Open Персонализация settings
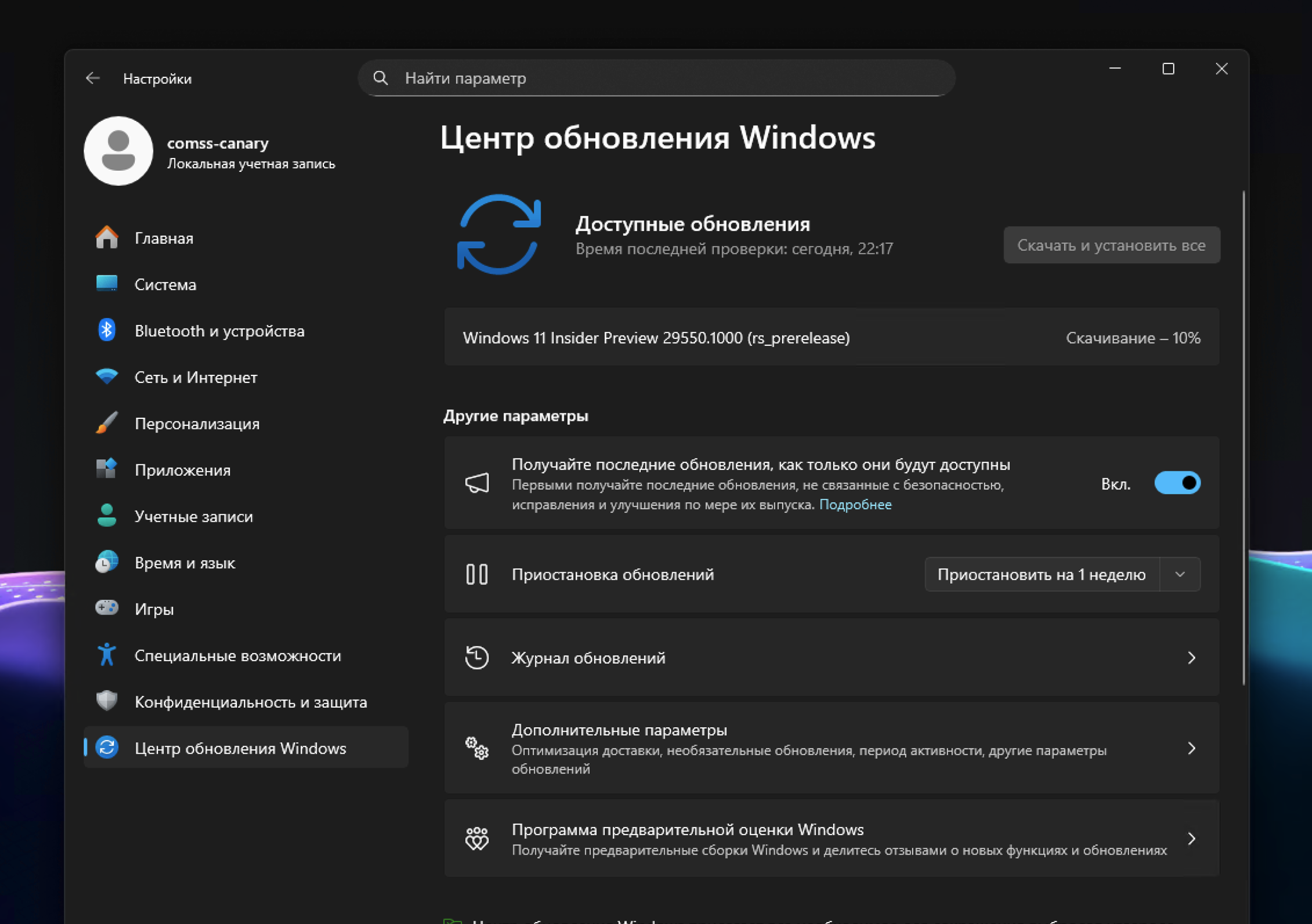This screenshot has height=924, width=1312. (197, 423)
